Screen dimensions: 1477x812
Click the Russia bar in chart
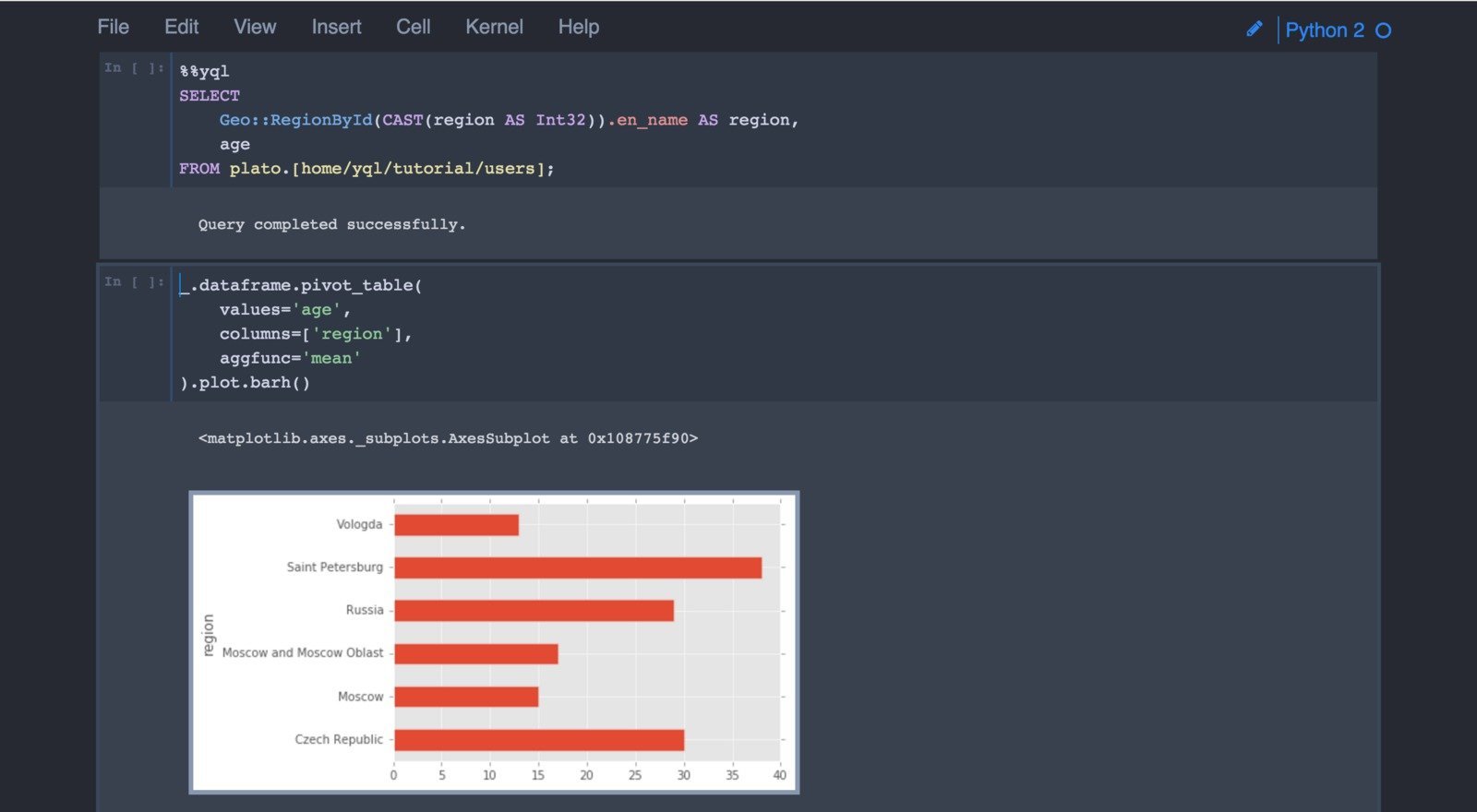(534, 611)
